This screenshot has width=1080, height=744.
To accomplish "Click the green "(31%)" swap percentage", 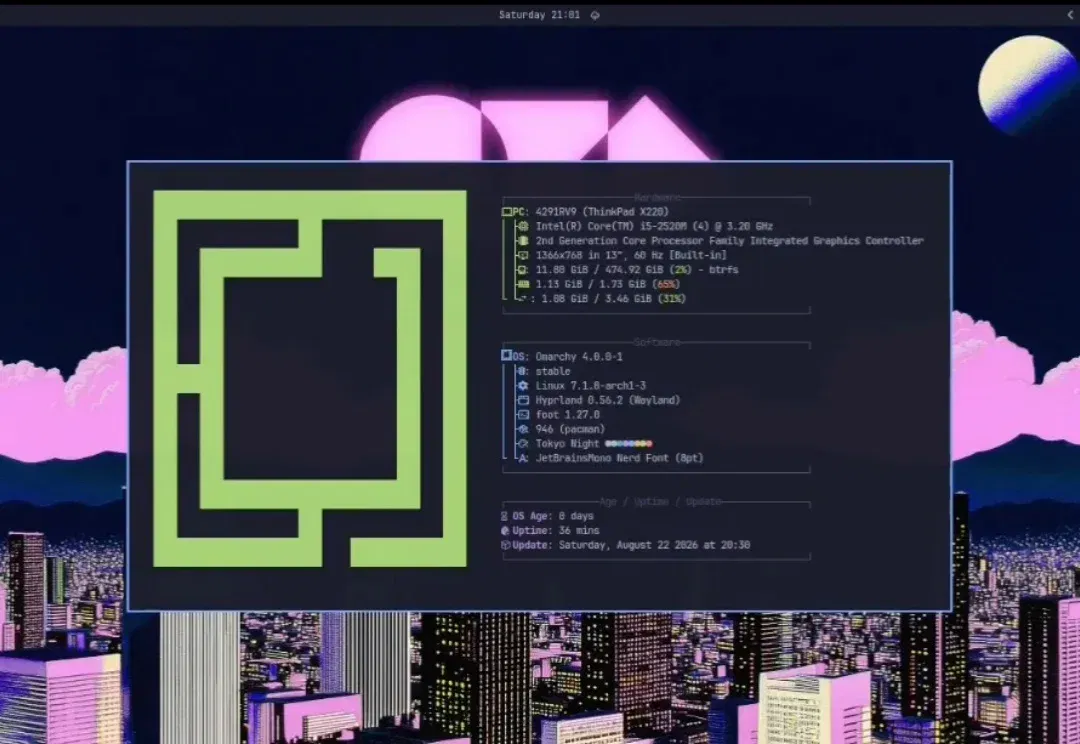I will pyautogui.click(x=672, y=298).
